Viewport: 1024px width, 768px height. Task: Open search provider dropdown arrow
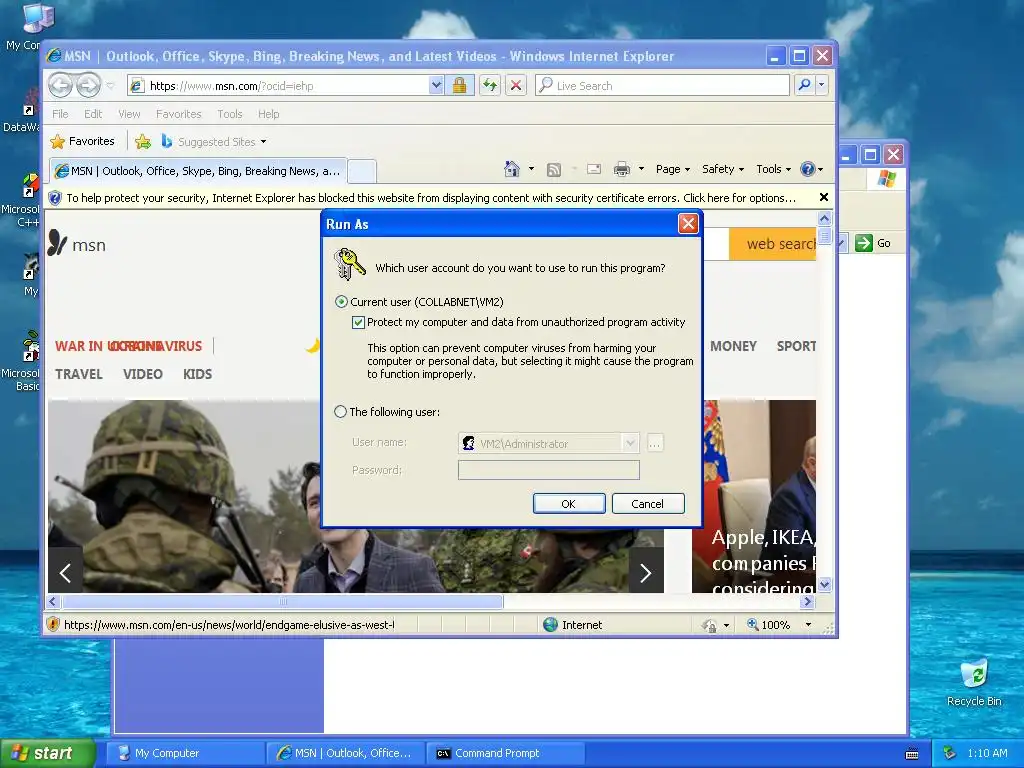click(822, 85)
